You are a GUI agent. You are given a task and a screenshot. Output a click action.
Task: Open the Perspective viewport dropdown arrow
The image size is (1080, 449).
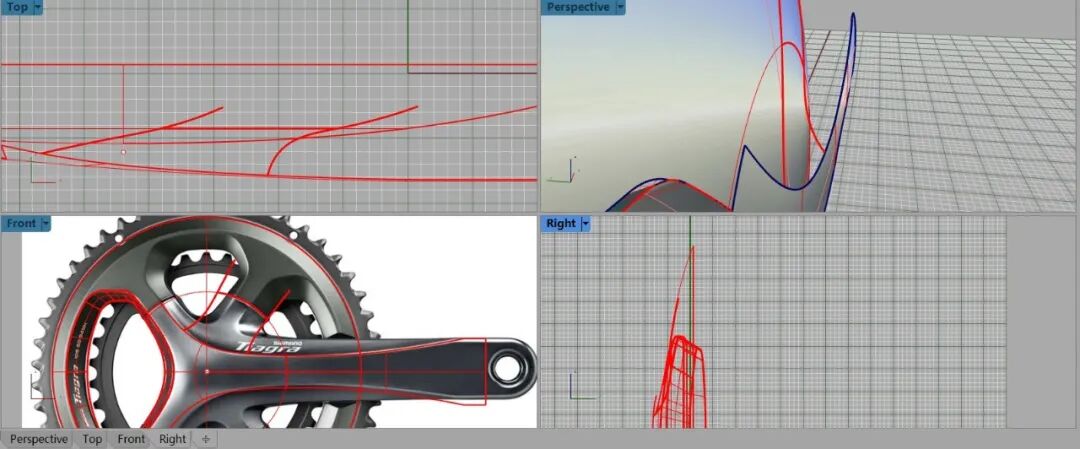coord(620,8)
